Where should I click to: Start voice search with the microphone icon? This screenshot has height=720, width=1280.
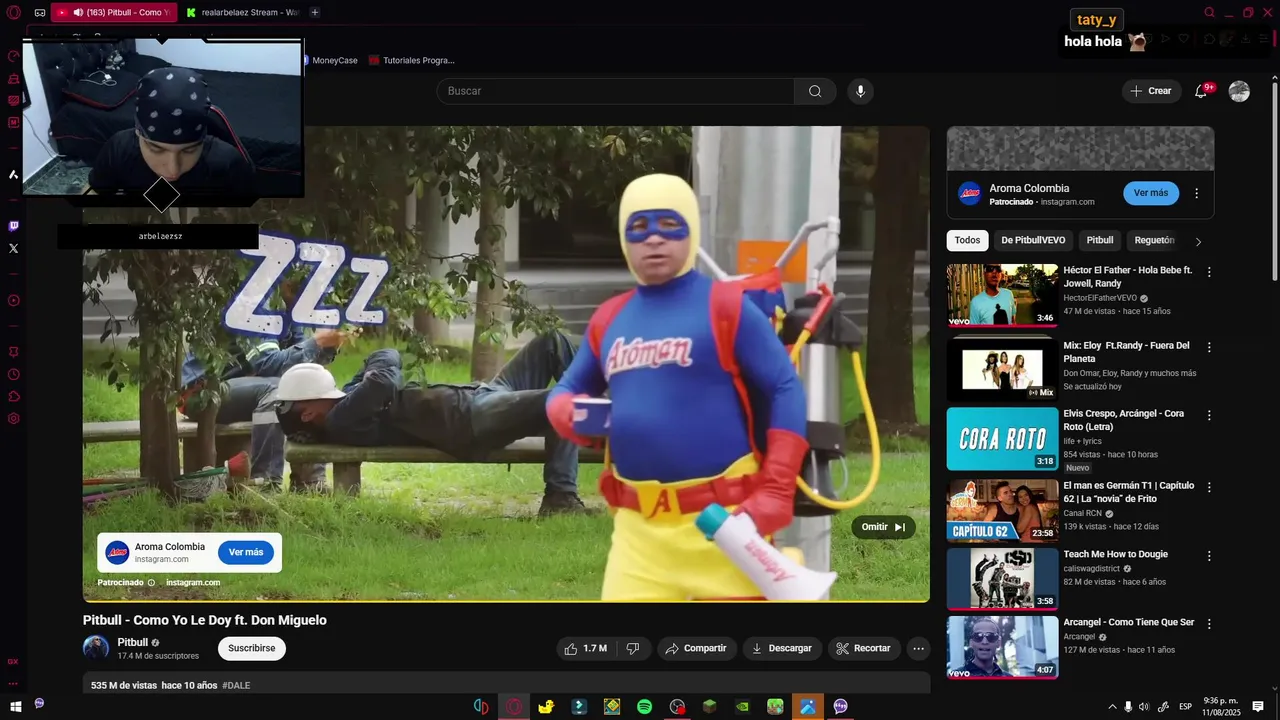[860, 91]
